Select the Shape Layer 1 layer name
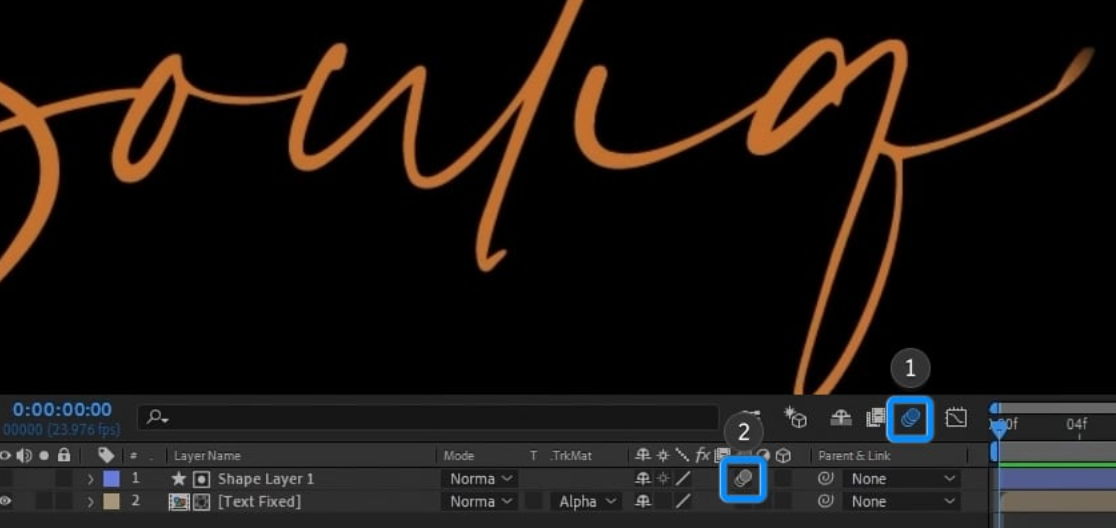The image size is (1116, 528). coord(265,479)
